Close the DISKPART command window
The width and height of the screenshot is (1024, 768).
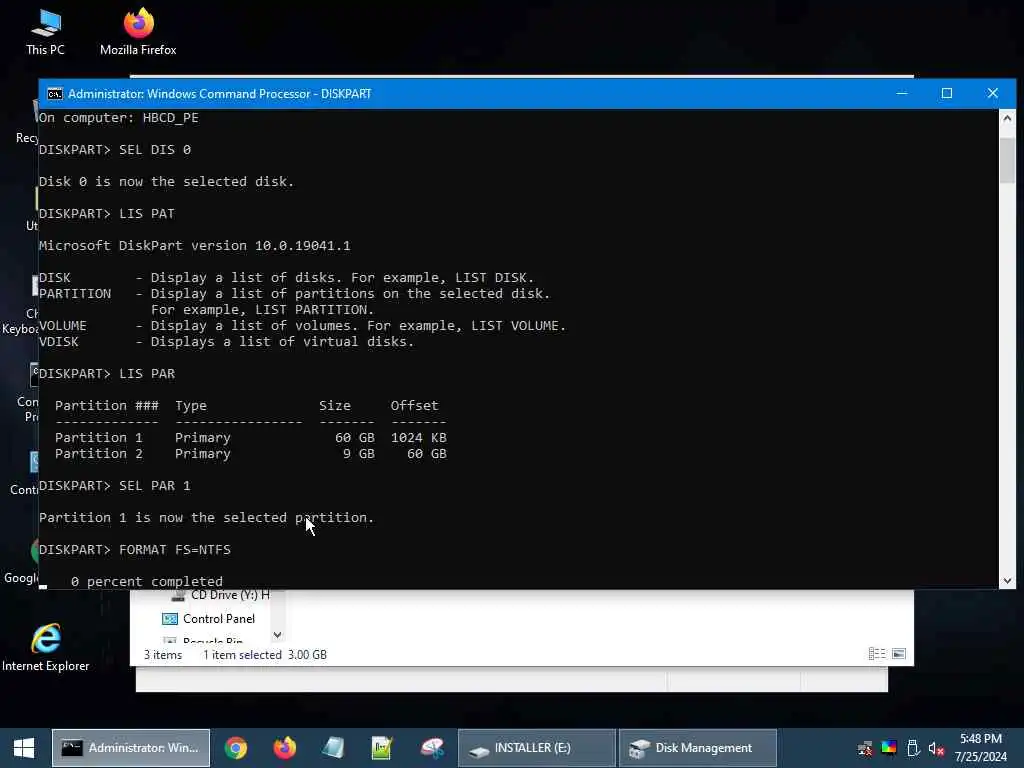coord(993,93)
